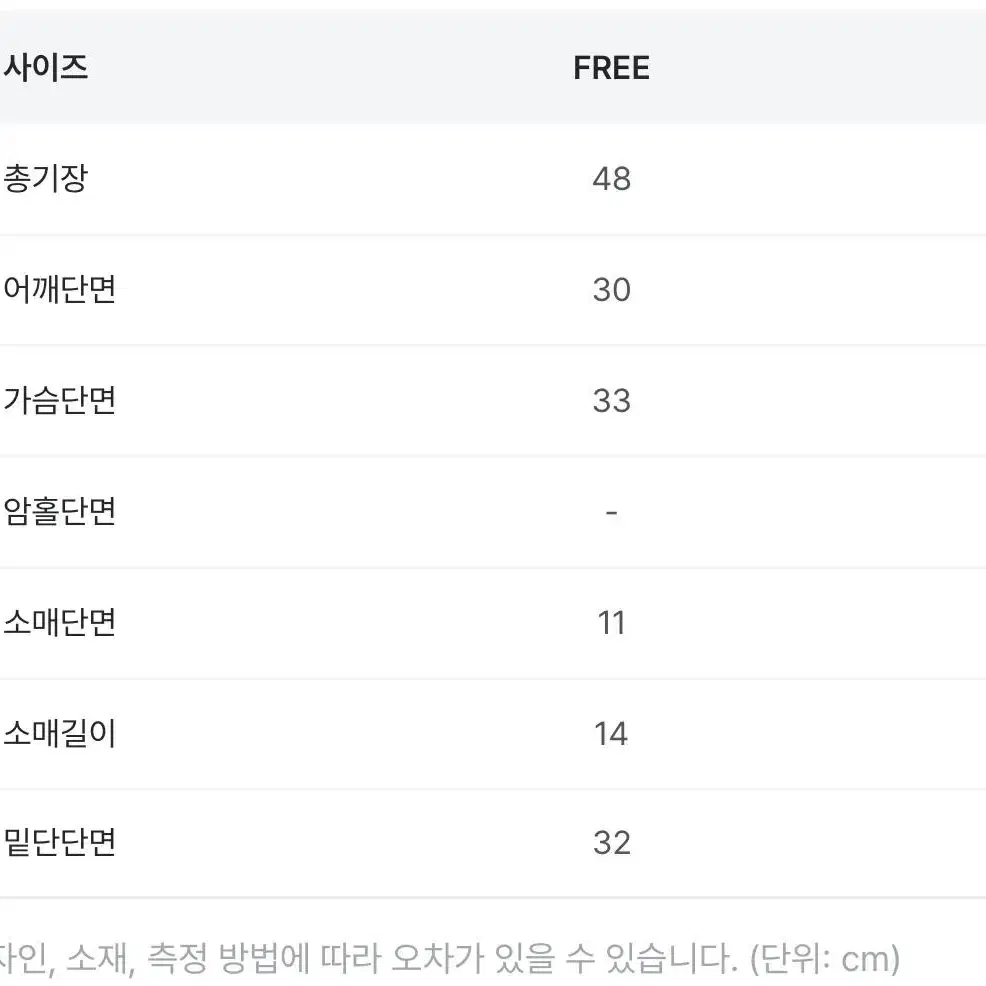Click the 오차가 있을 수 있습니다 notice
The width and height of the screenshot is (986, 986).
point(563,958)
